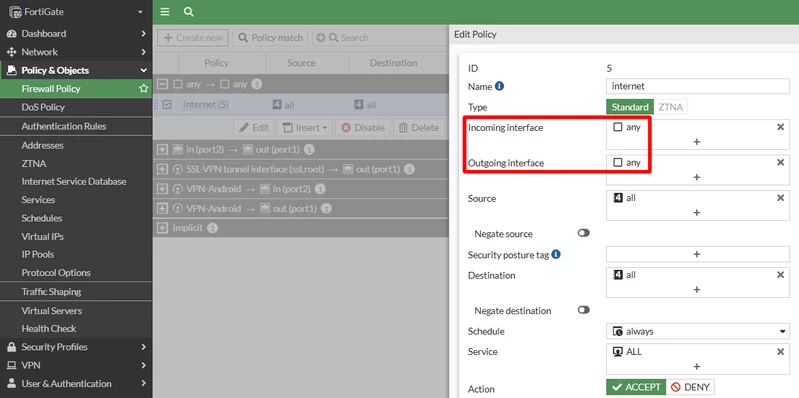799x398 pixels.
Task: Expand VPN-Android → in (port2) group
Action: click(162, 189)
